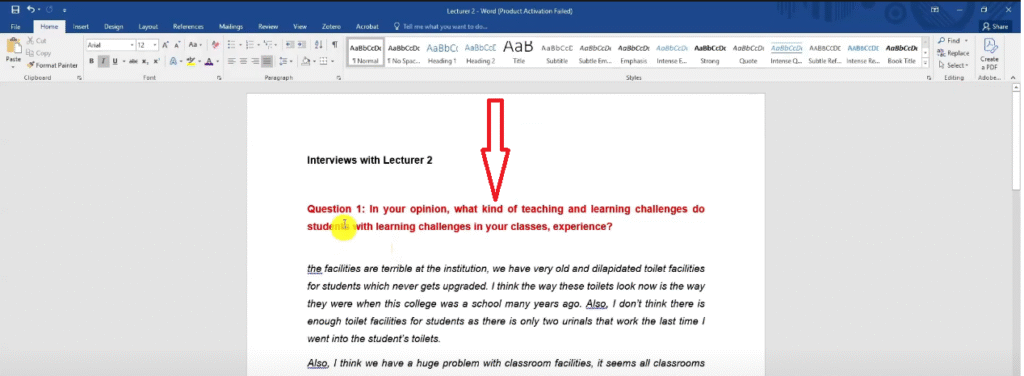Click the Ribbon Display Options icon

[935, 10]
